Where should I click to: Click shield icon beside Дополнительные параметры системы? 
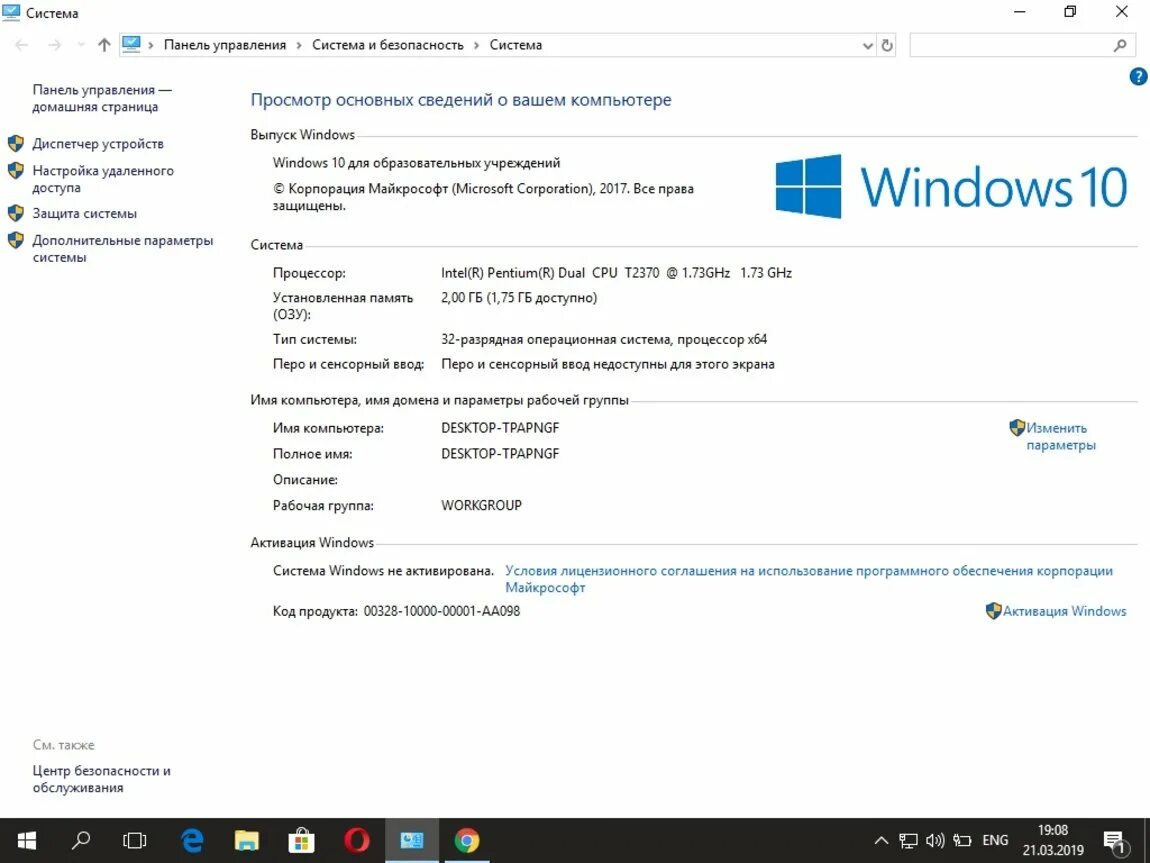[x=16, y=240]
